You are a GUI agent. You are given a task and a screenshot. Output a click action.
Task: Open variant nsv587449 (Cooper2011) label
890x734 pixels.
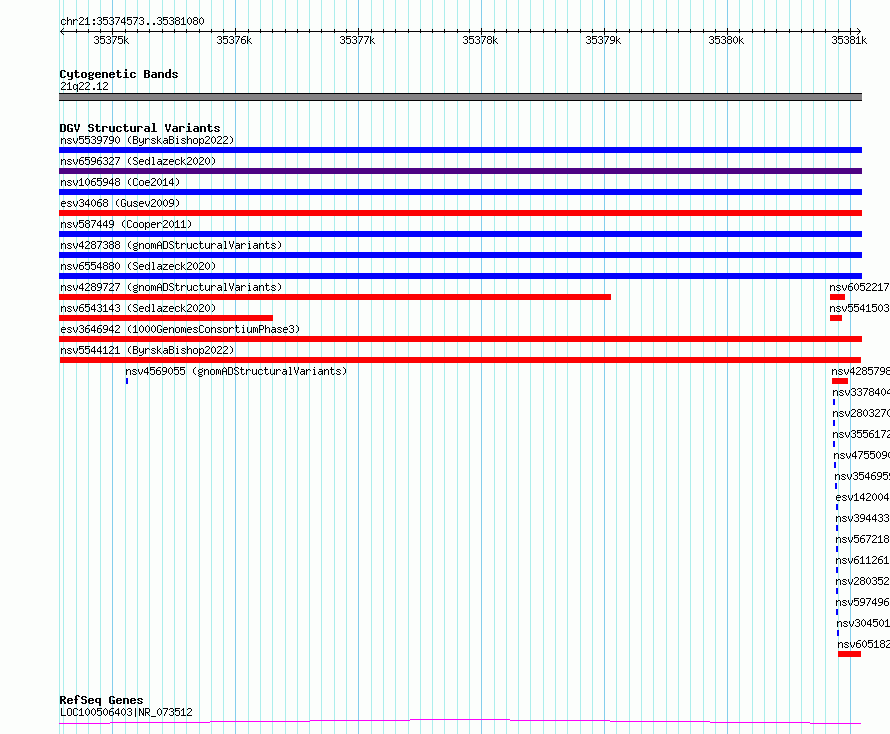(x=126, y=224)
